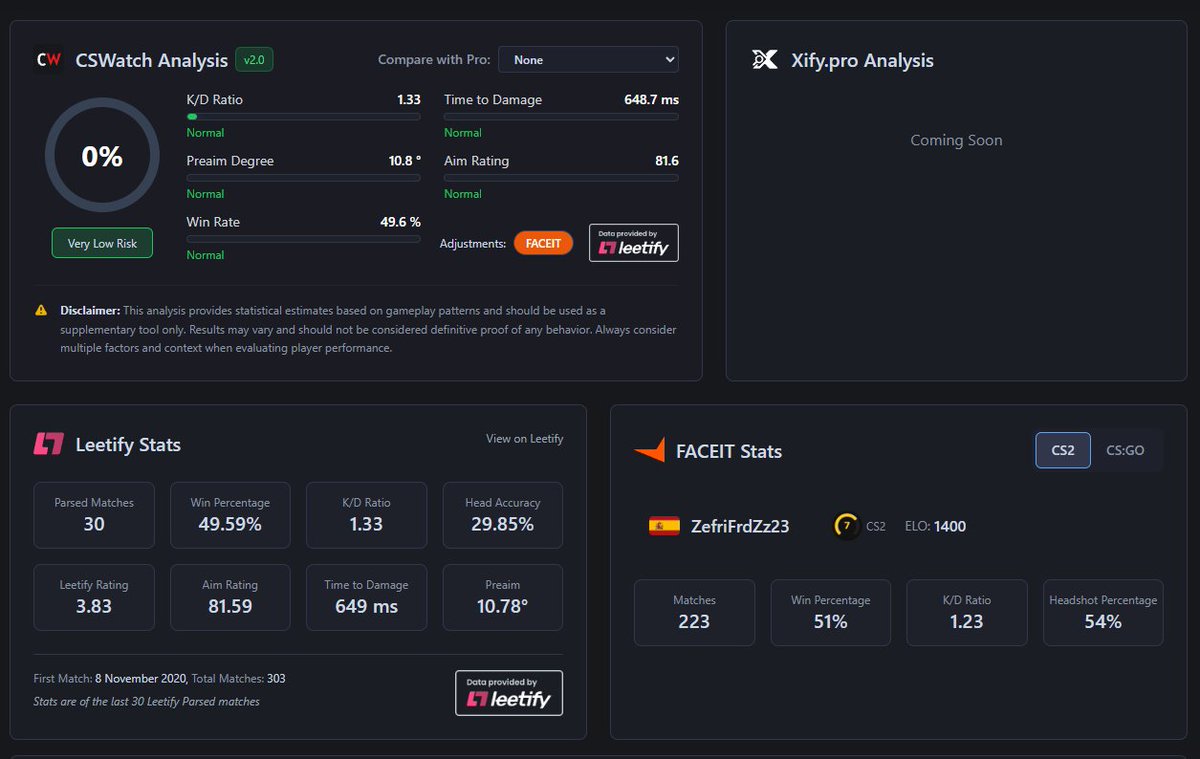Select the Preaim 10.78° card
The image size is (1200, 759).
click(503, 597)
